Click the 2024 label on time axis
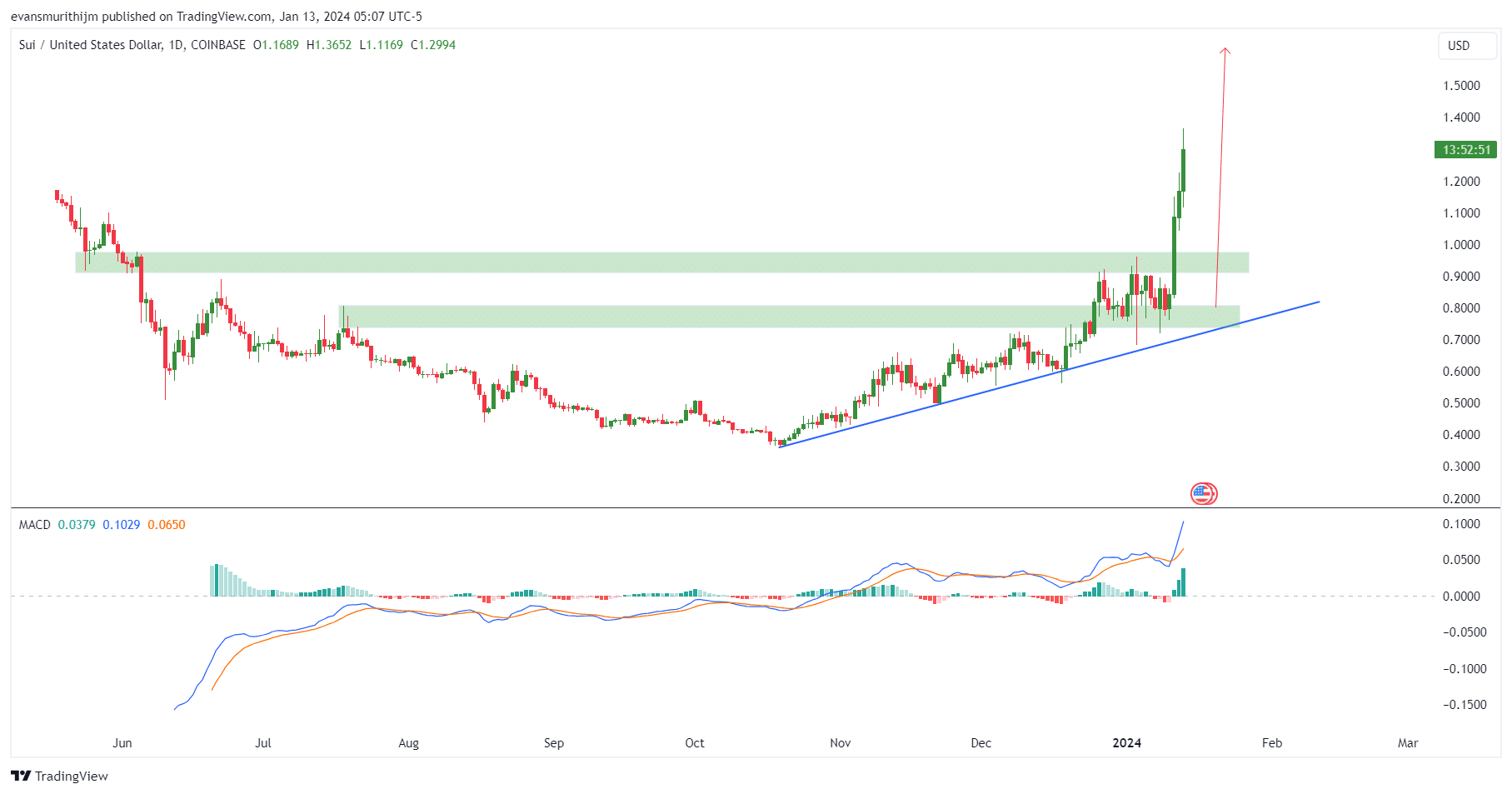This screenshot has width=1512, height=794. [x=1127, y=743]
